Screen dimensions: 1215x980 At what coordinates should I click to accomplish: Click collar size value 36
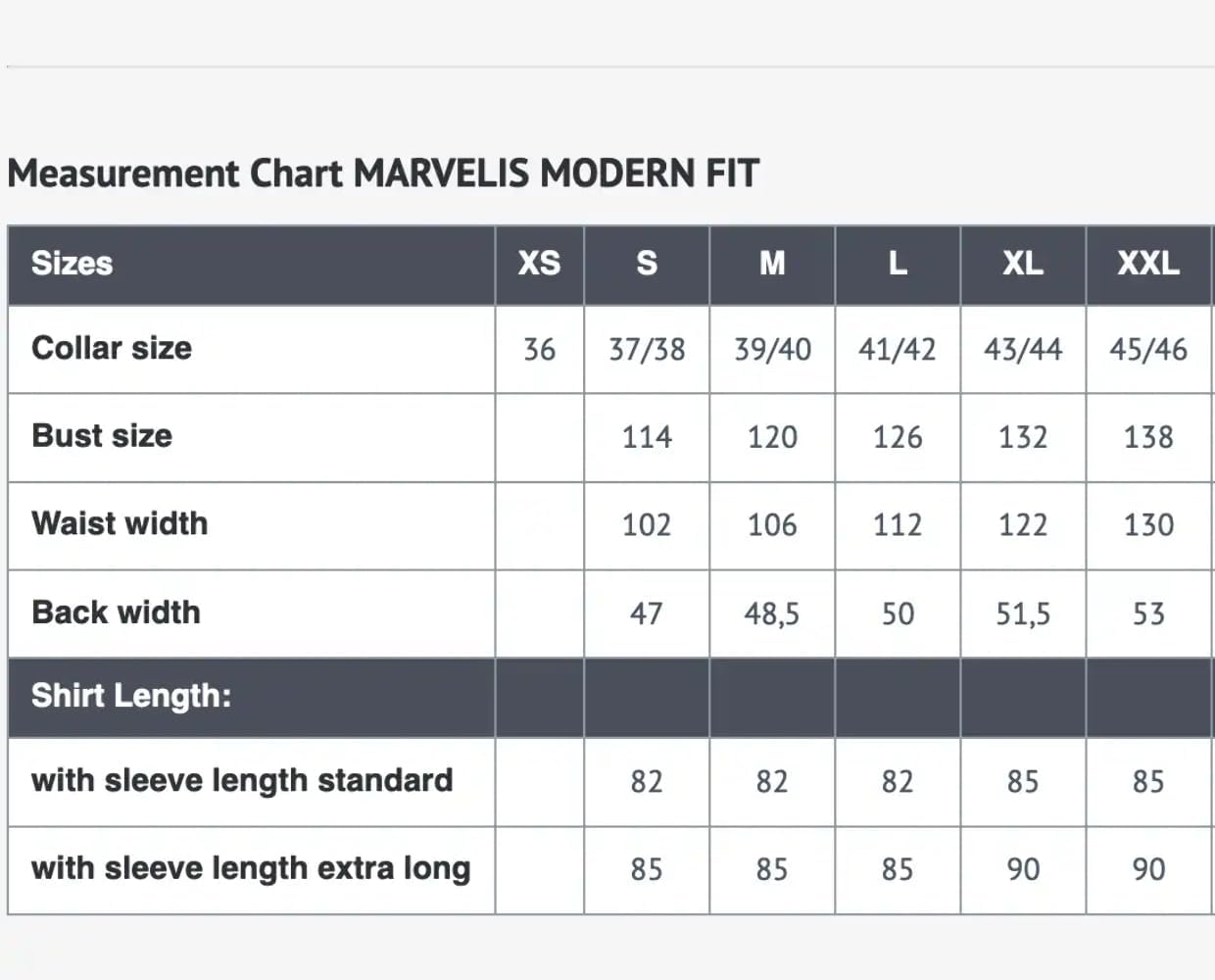click(539, 349)
